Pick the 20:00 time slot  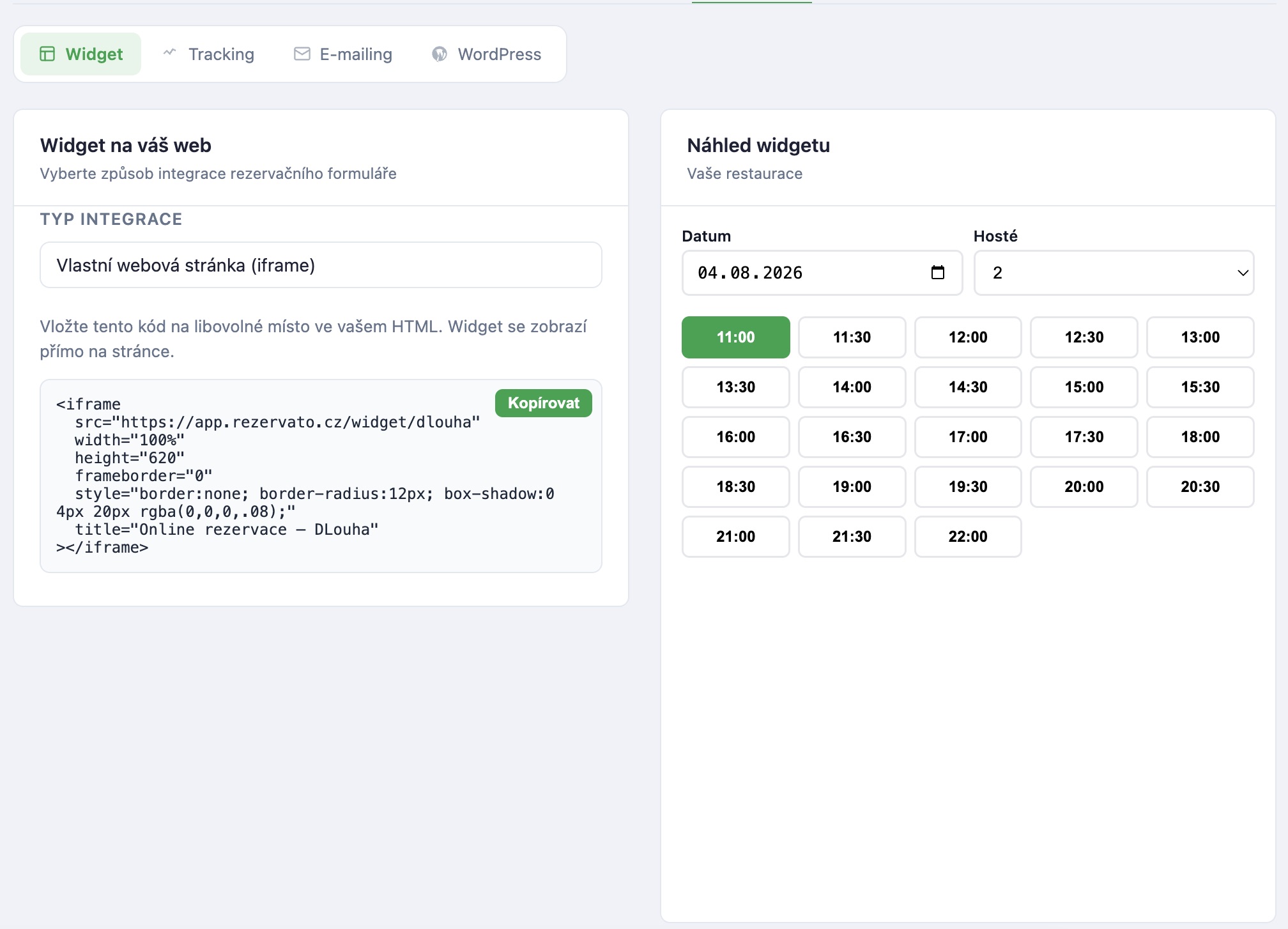(x=1084, y=487)
